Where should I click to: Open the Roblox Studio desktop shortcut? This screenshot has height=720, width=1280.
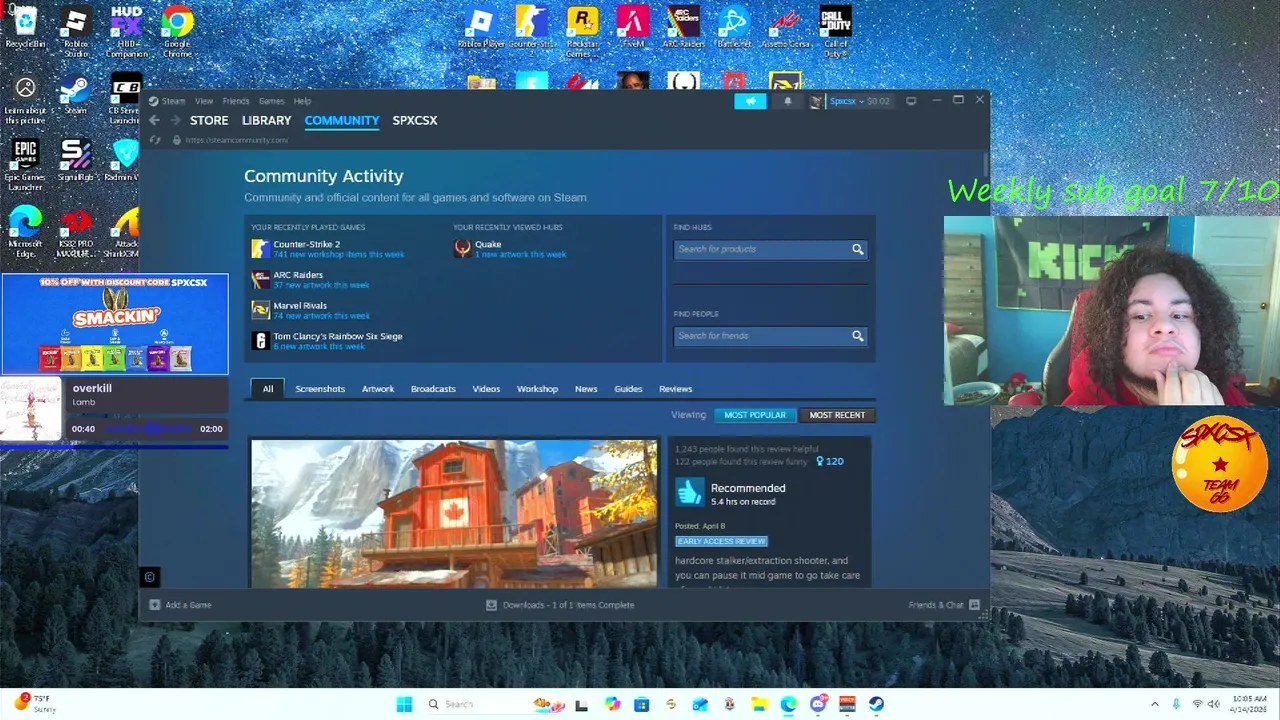point(76,29)
